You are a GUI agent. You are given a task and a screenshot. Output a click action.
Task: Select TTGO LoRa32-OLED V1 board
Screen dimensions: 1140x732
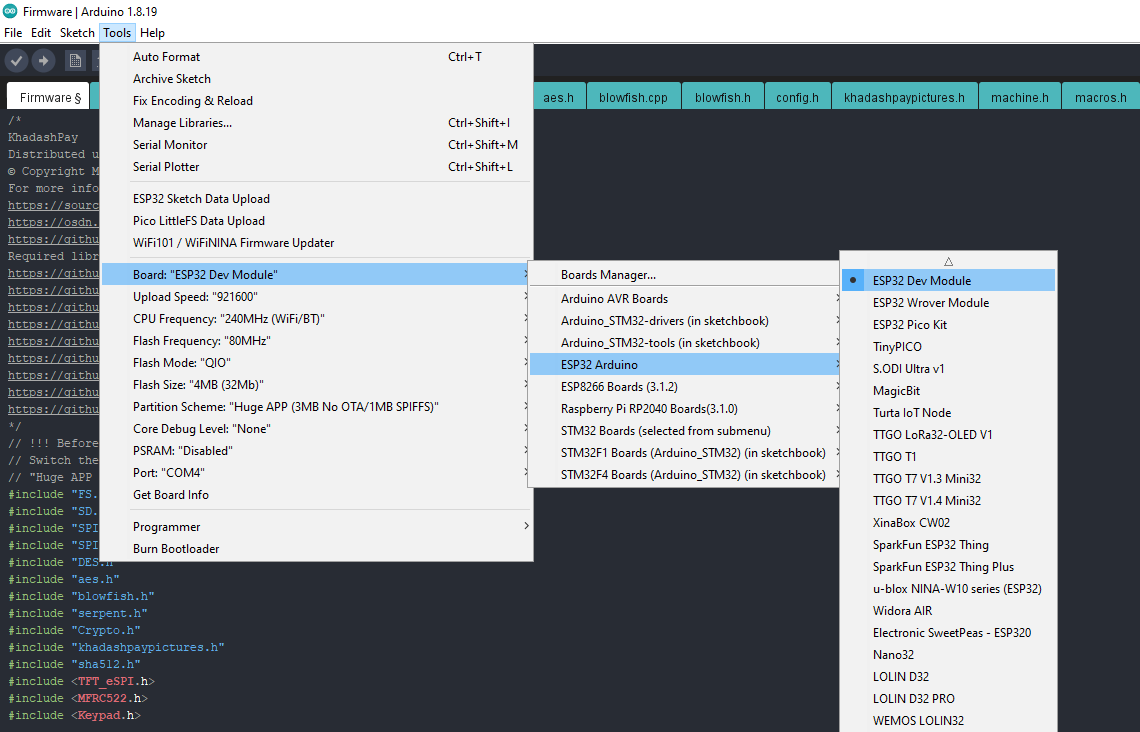pyautogui.click(x=948, y=435)
